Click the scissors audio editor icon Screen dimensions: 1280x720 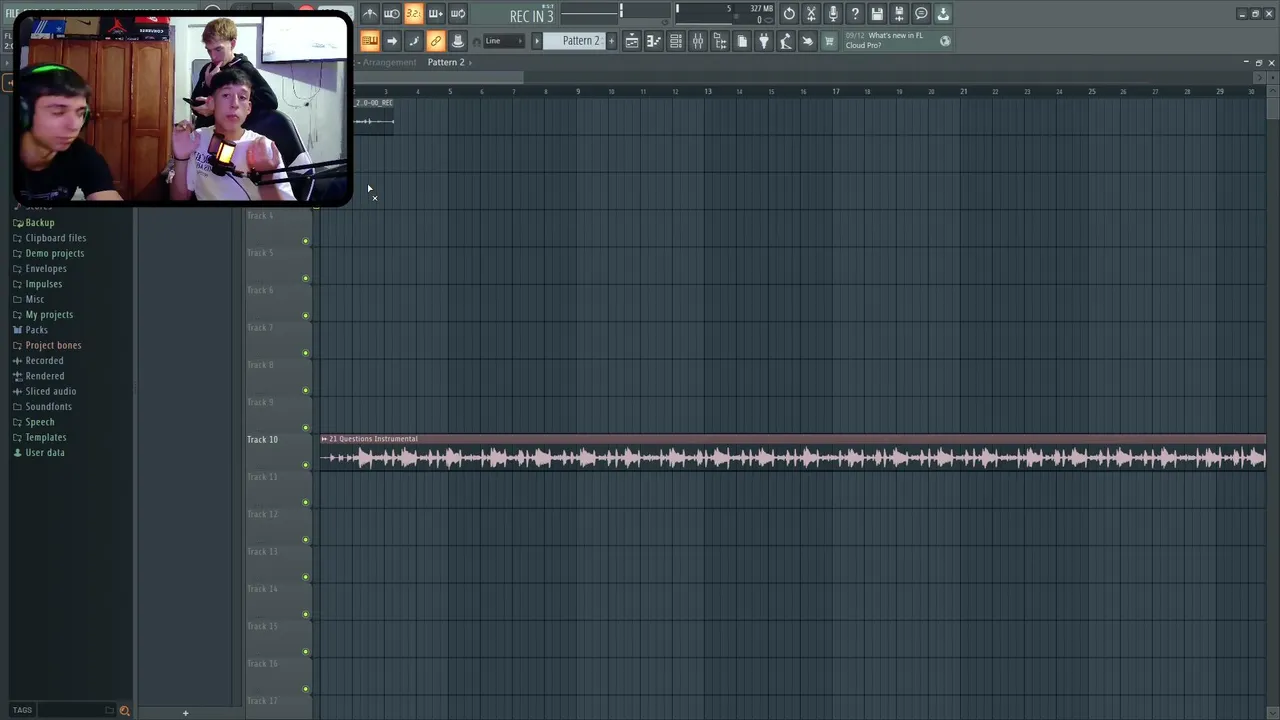(811, 14)
